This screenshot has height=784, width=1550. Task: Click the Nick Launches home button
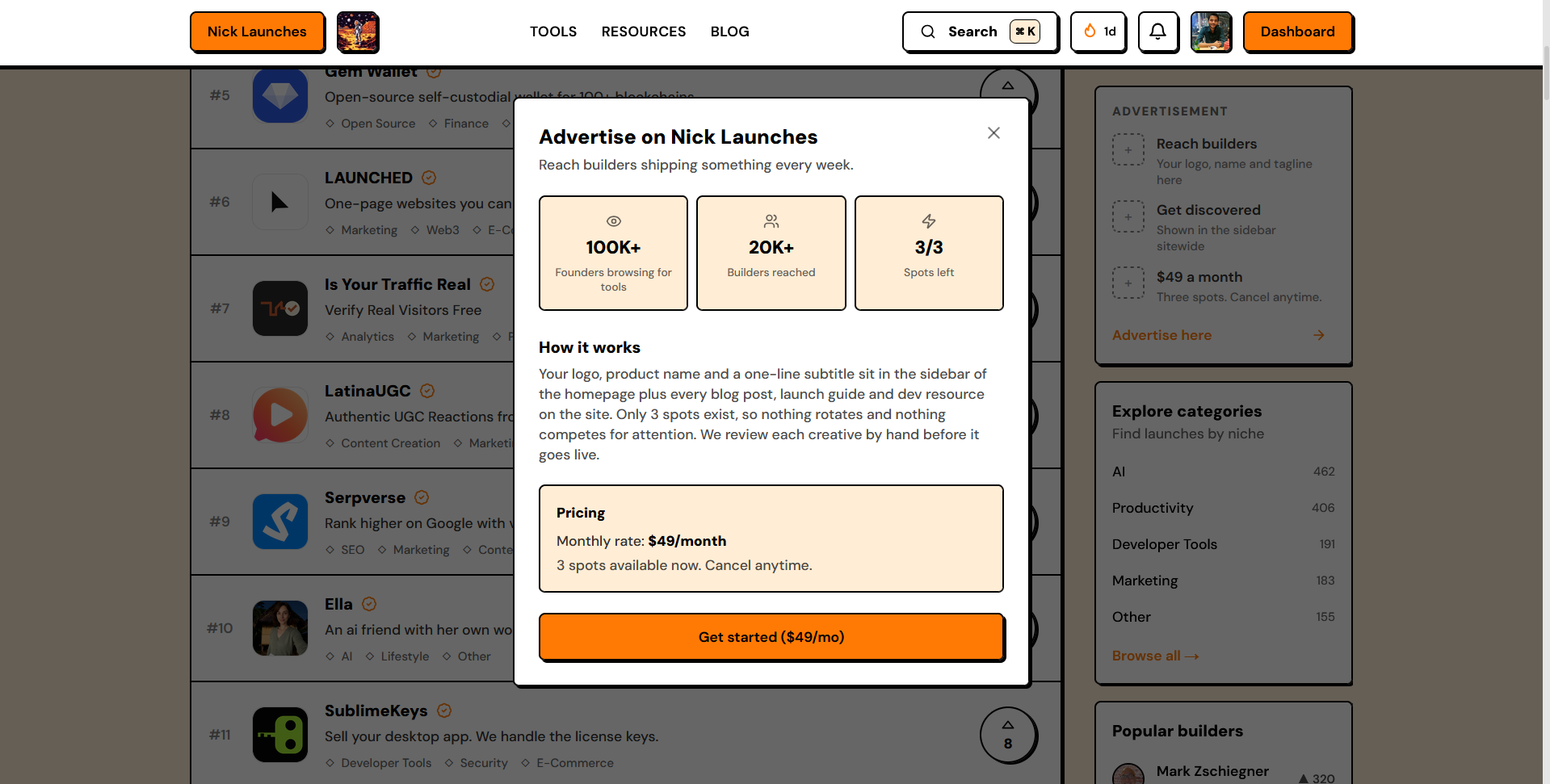point(257,31)
